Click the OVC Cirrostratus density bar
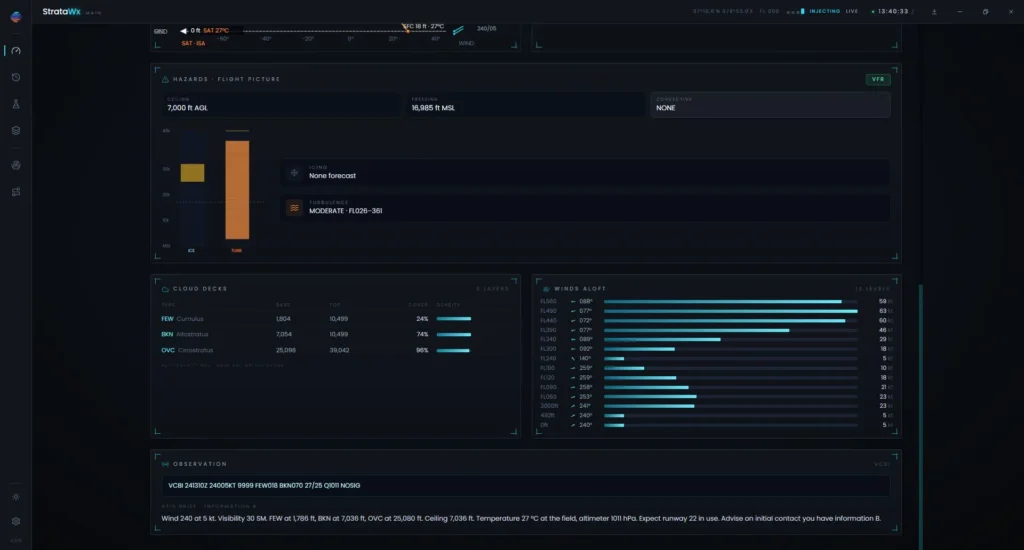 click(454, 351)
